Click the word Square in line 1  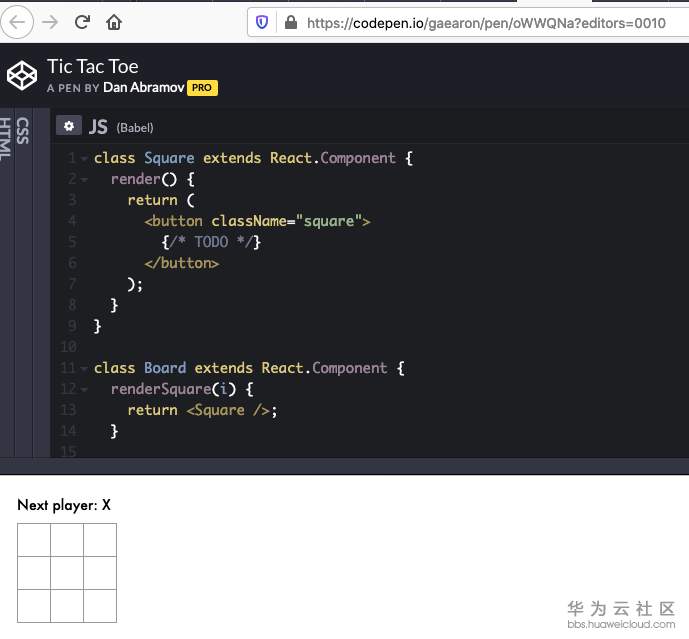pos(169,158)
